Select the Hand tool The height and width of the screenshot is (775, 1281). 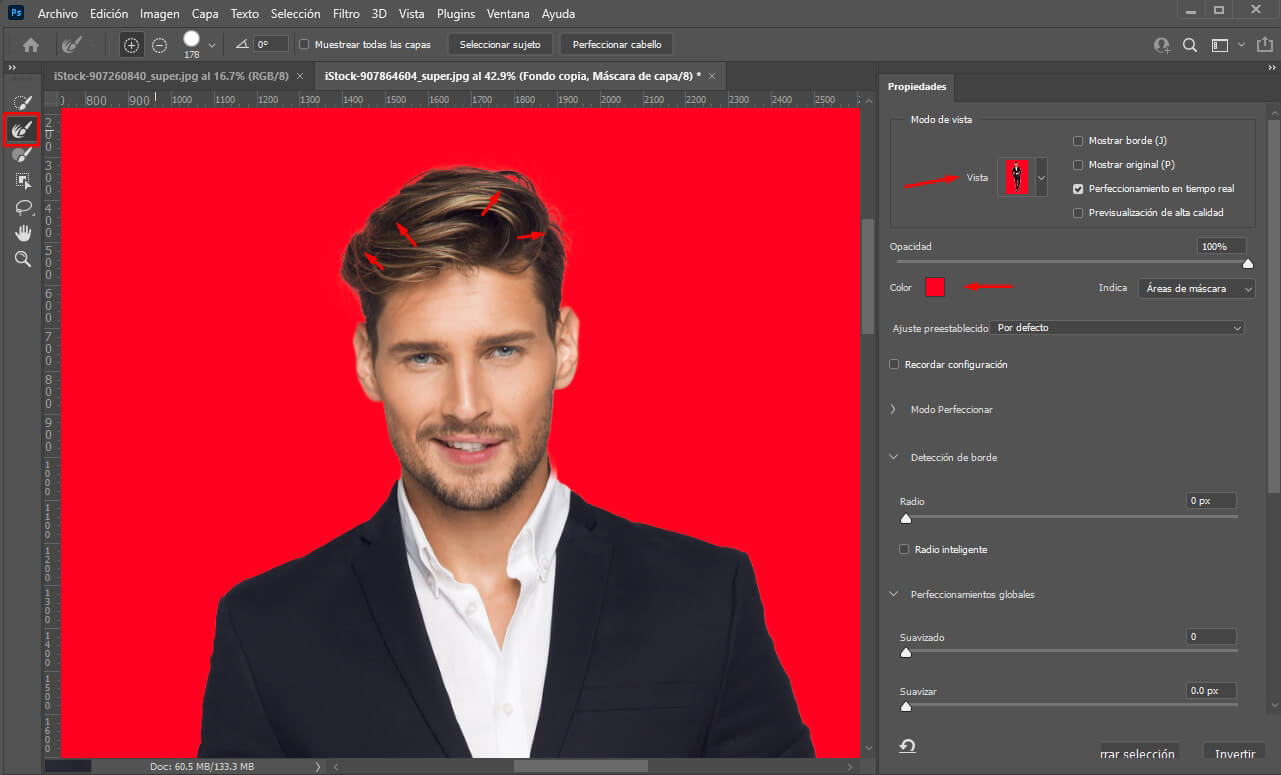(x=22, y=233)
